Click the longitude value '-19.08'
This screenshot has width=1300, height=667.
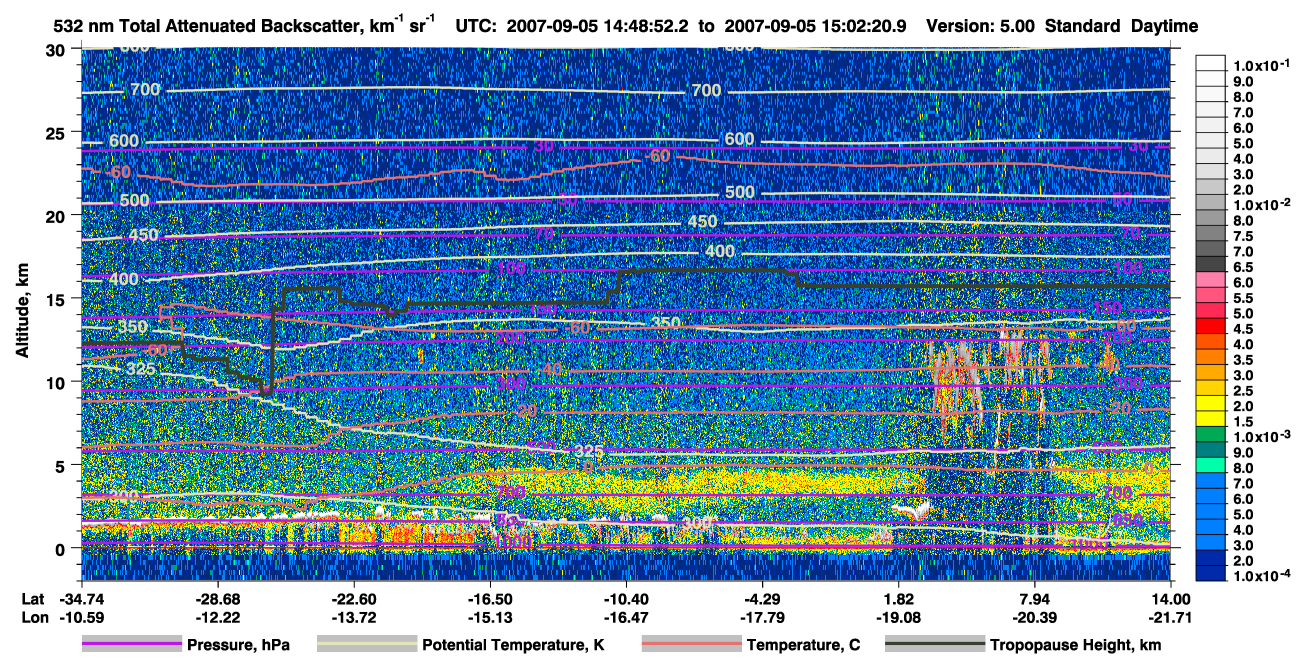(x=899, y=617)
